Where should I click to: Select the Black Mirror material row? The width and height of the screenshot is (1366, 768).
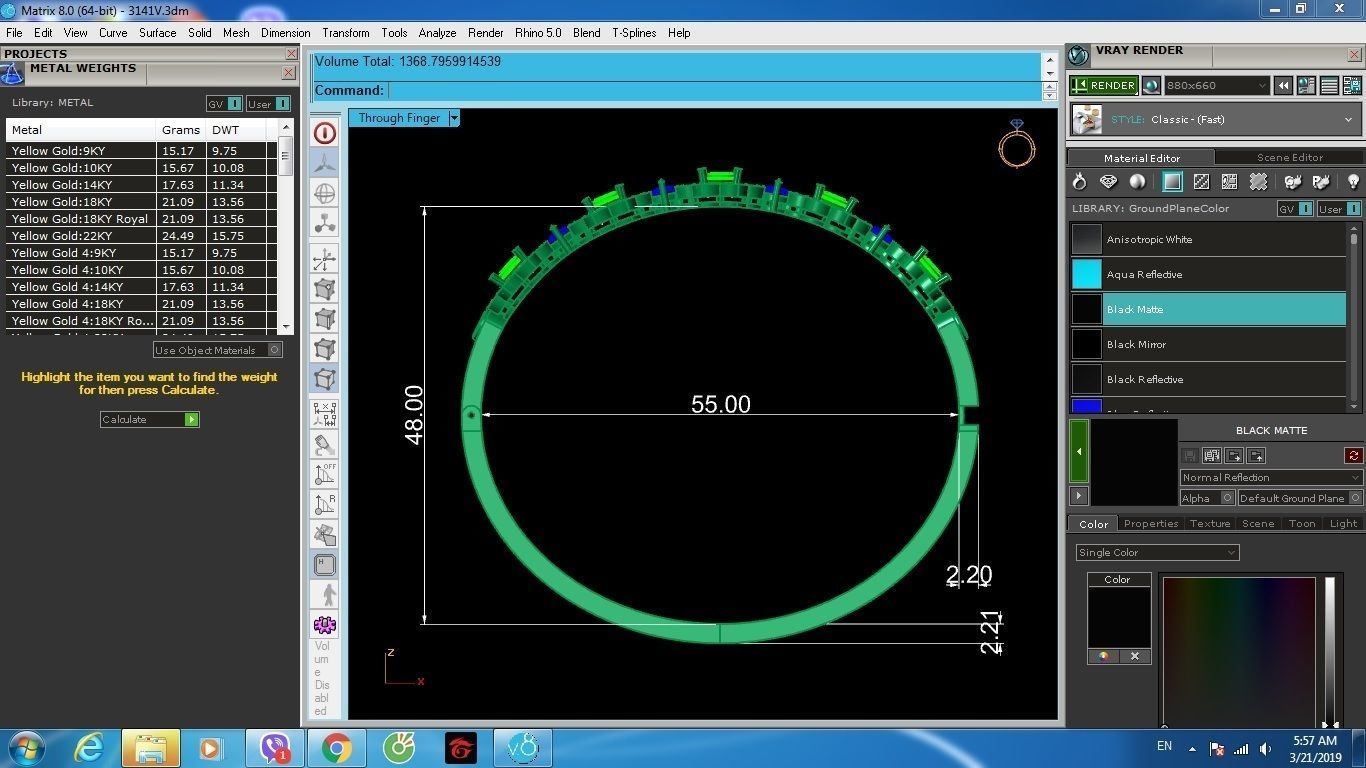coord(1208,344)
